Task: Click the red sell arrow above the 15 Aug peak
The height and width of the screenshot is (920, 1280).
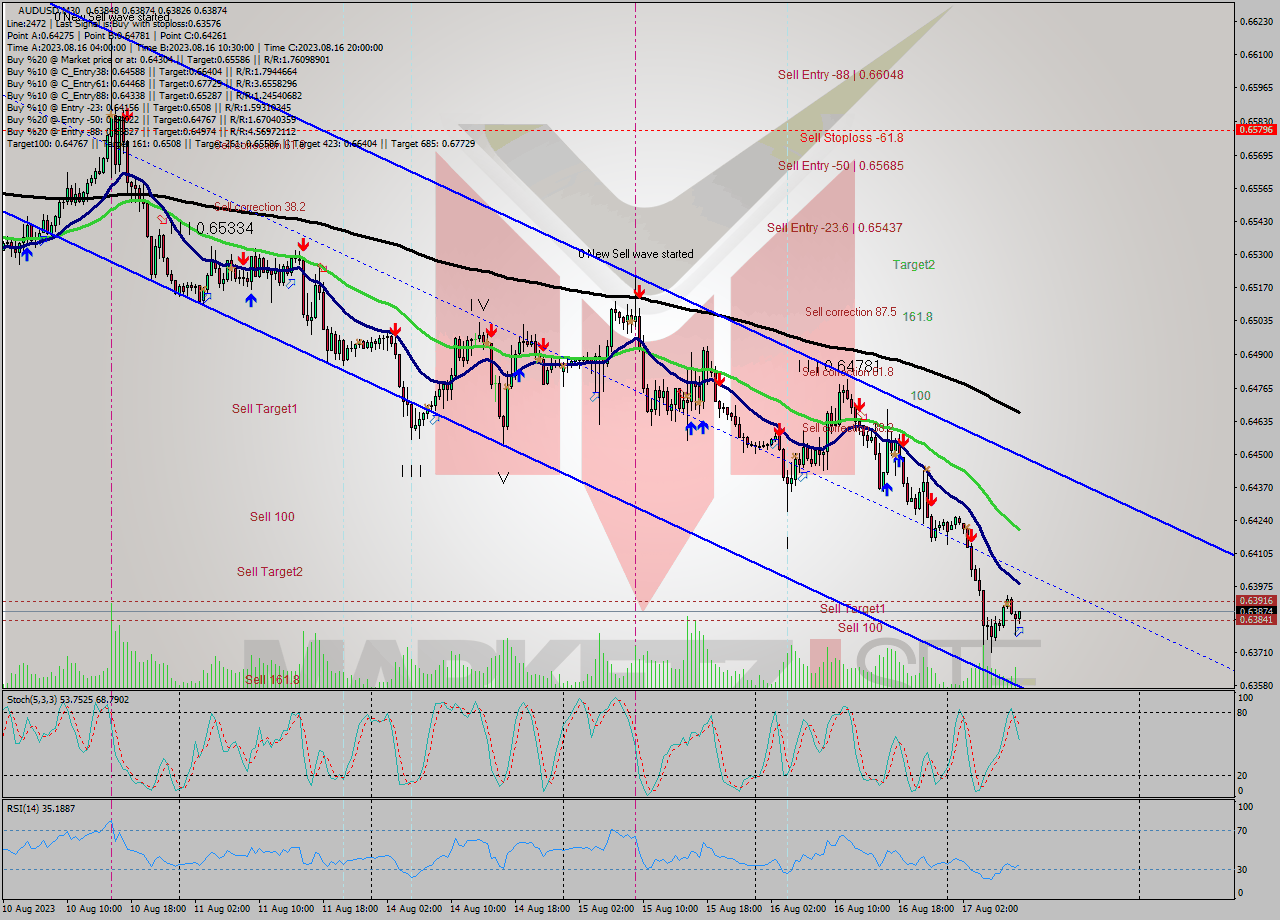Action: pos(640,290)
